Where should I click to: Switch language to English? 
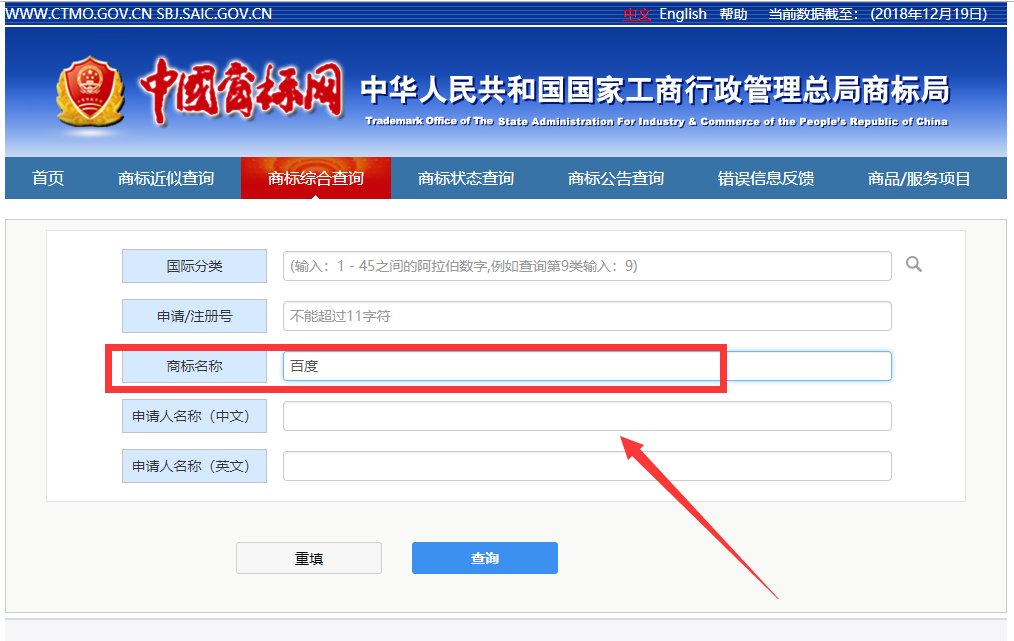coord(683,14)
